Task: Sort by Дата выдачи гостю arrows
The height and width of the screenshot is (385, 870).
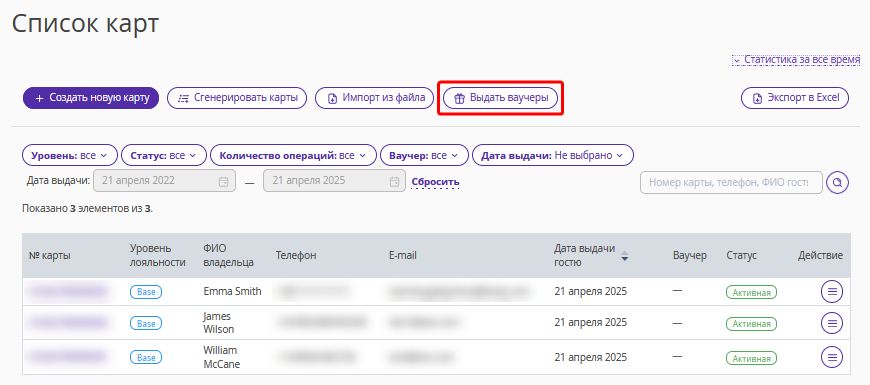Action: (625, 256)
